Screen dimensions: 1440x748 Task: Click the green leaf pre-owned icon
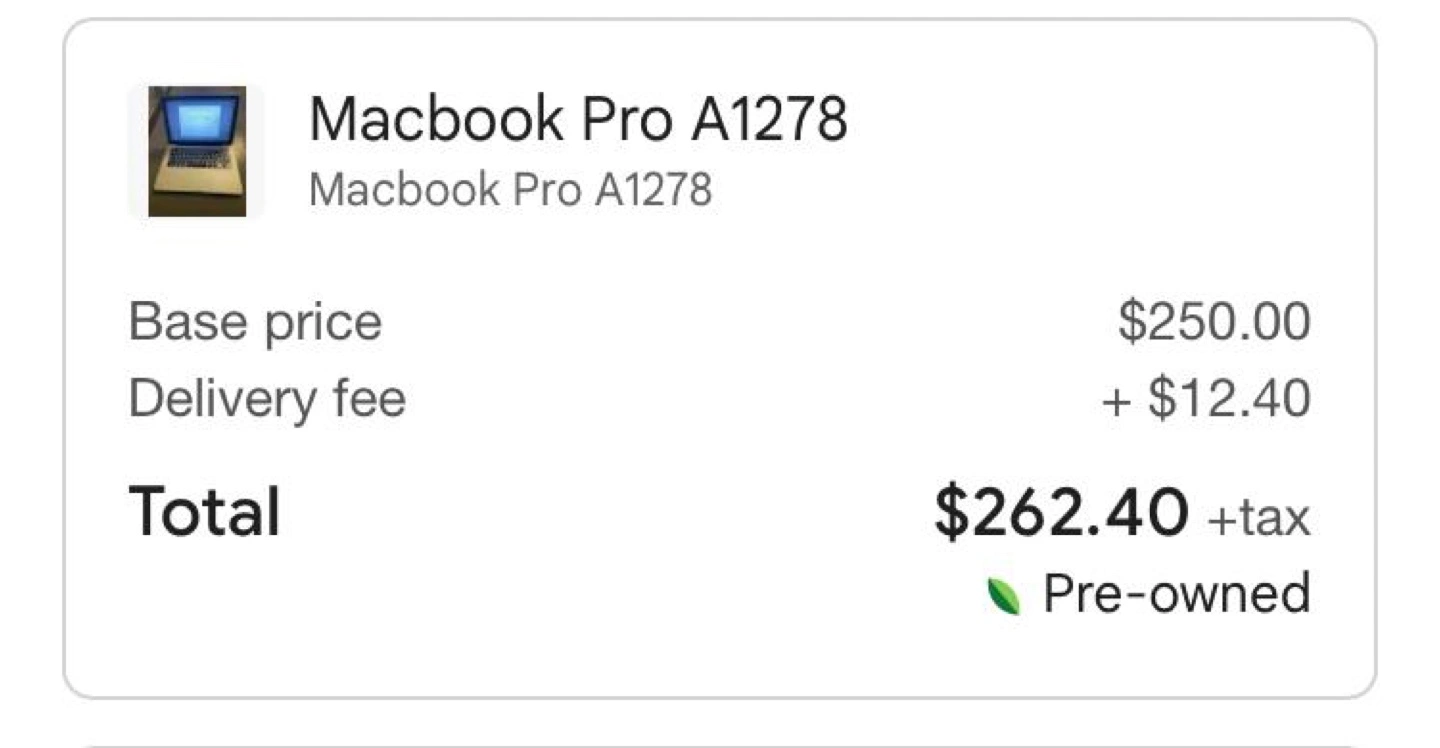coord(1004,596)
